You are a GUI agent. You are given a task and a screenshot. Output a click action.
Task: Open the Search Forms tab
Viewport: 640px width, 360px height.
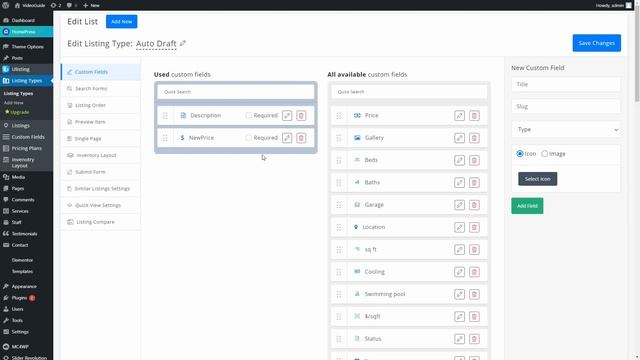click(101, 89)
